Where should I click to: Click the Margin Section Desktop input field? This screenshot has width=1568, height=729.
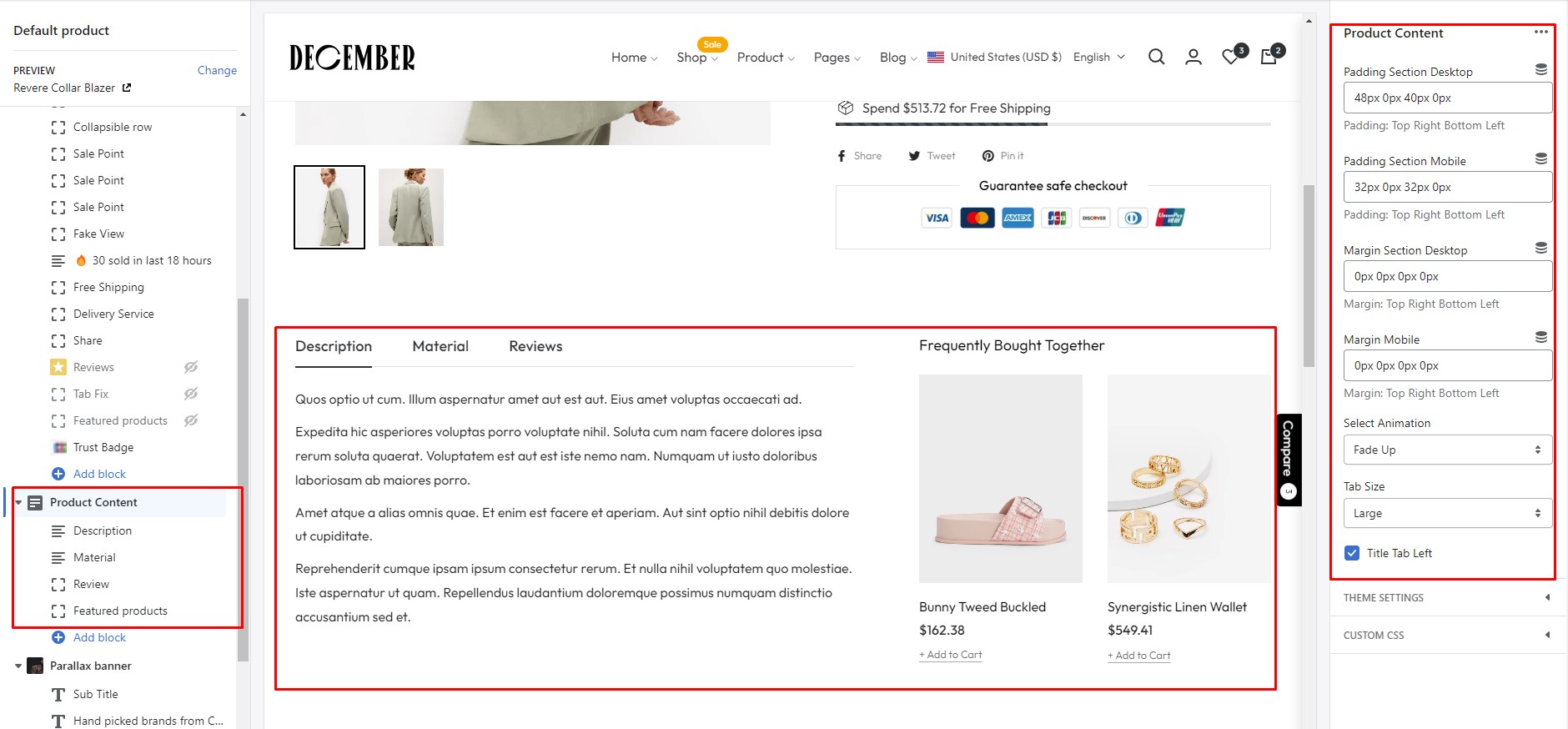pos(1447,276)
